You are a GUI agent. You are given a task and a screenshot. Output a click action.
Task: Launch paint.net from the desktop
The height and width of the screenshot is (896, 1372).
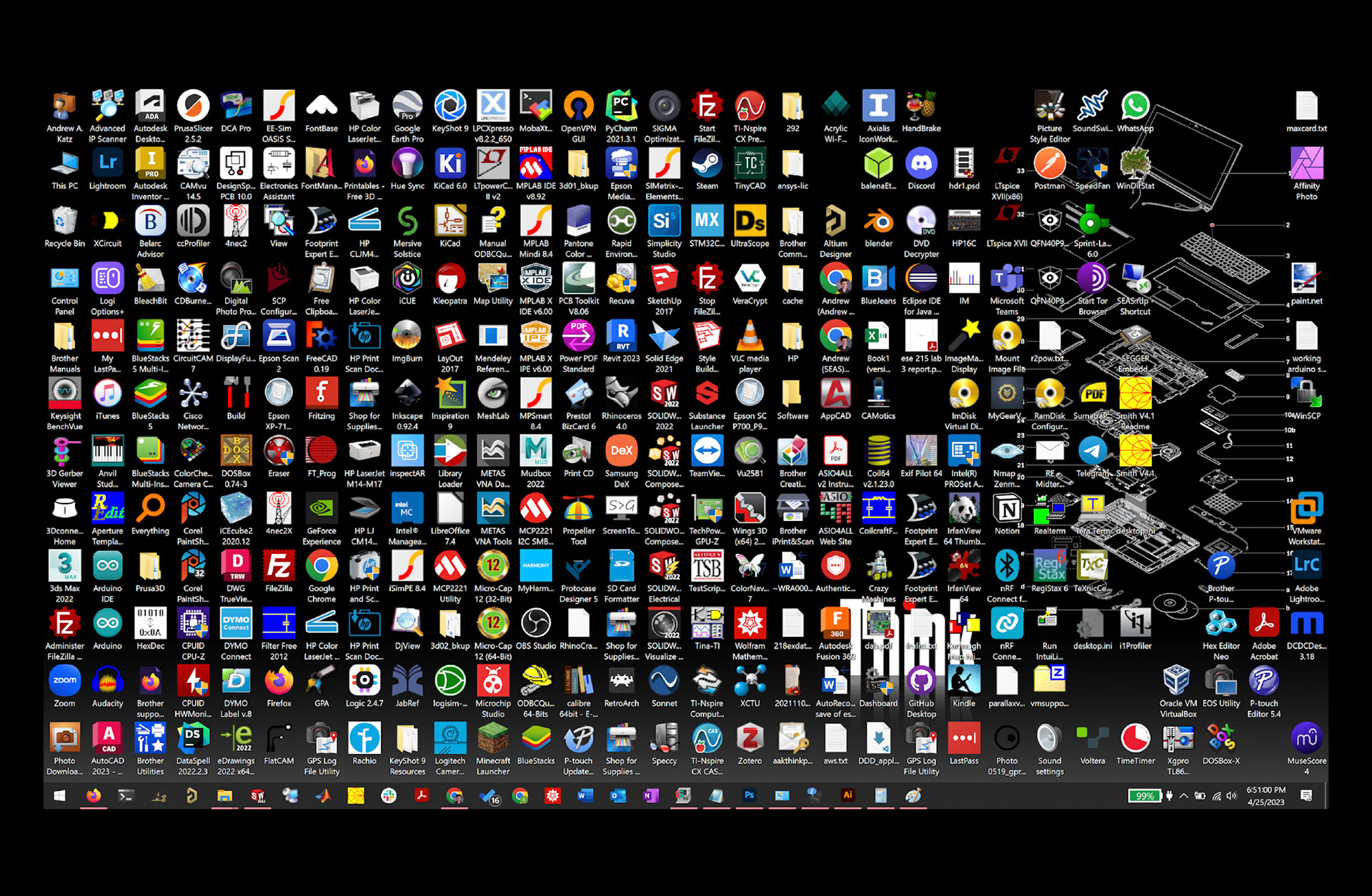(1306, 284)
